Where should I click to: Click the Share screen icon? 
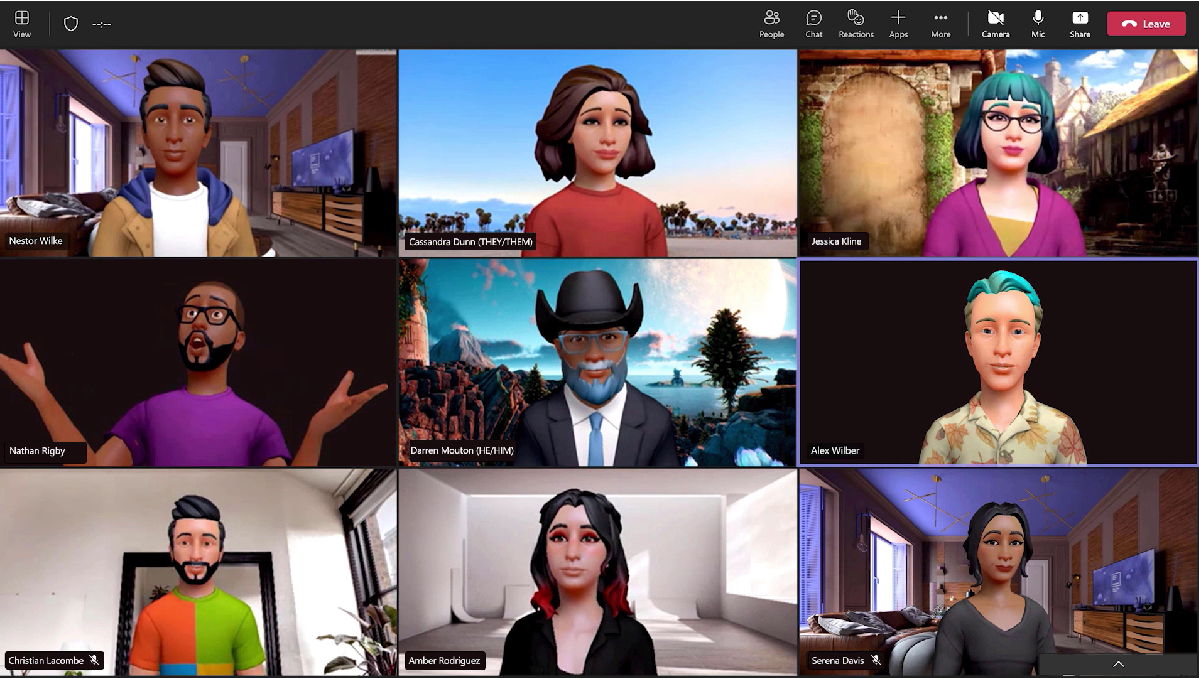pos(1080,23)
